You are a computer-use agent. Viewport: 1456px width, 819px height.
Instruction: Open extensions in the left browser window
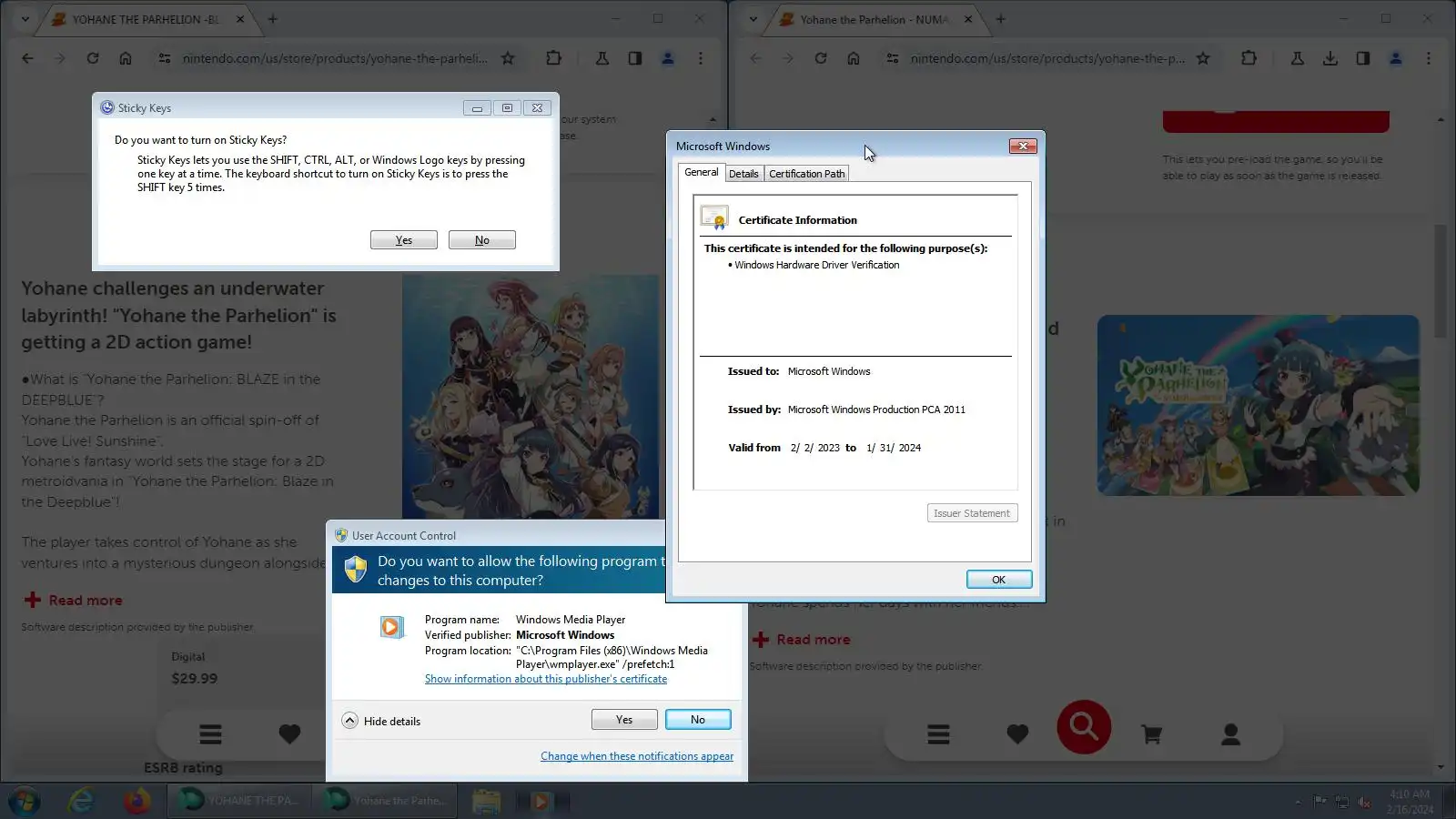553,58
